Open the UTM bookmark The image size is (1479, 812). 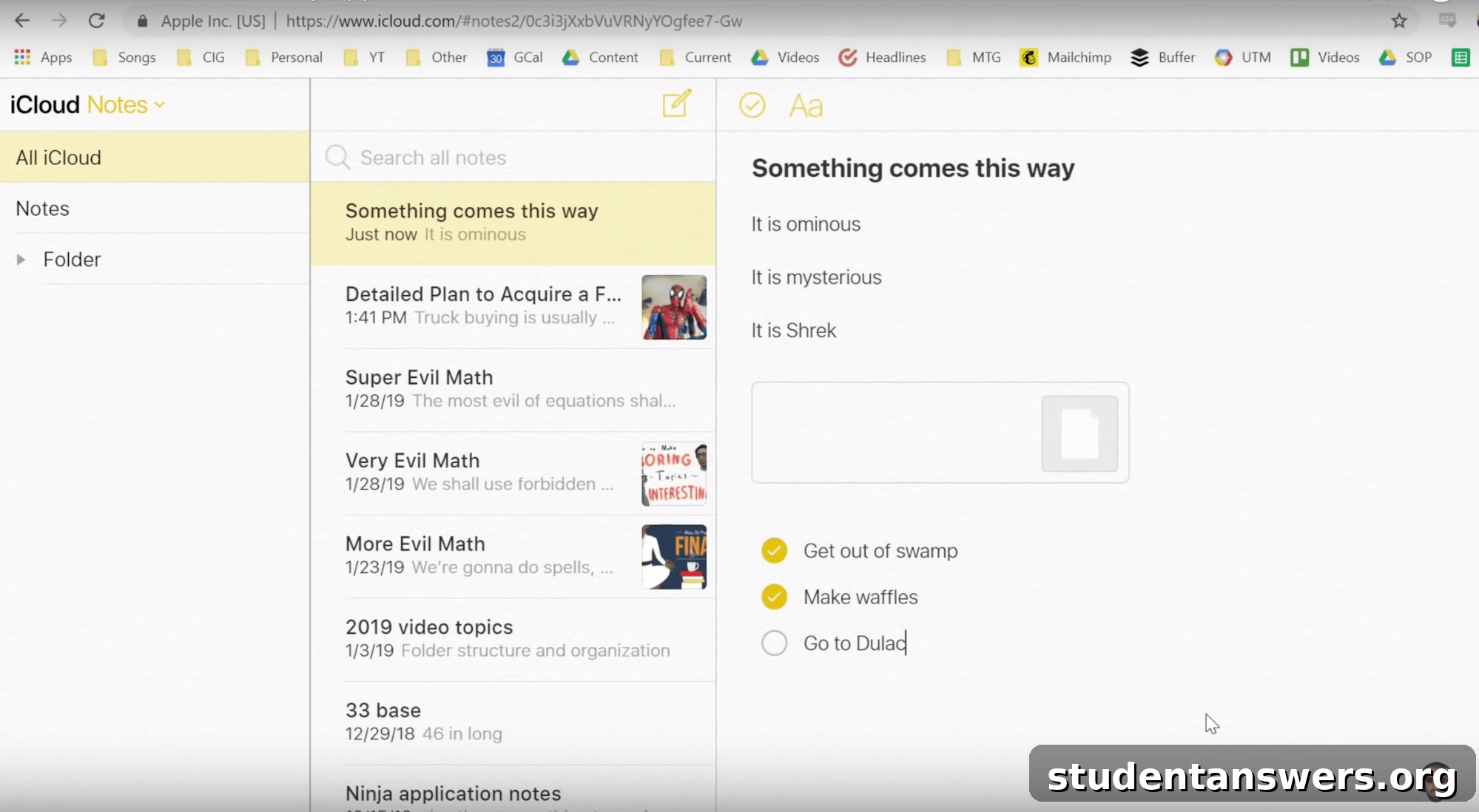[1243, 57]
